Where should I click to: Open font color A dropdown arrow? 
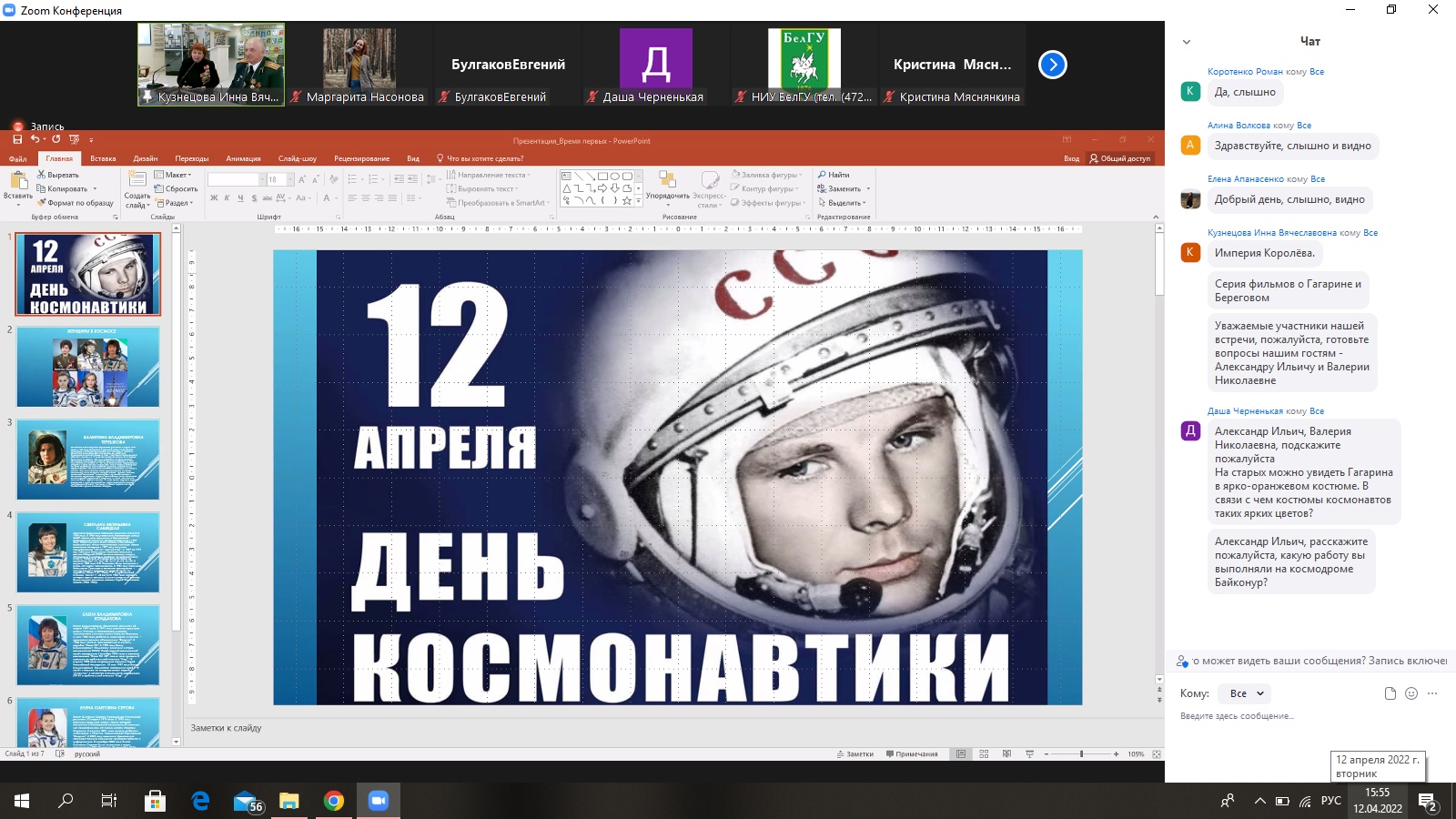point(337,197)
